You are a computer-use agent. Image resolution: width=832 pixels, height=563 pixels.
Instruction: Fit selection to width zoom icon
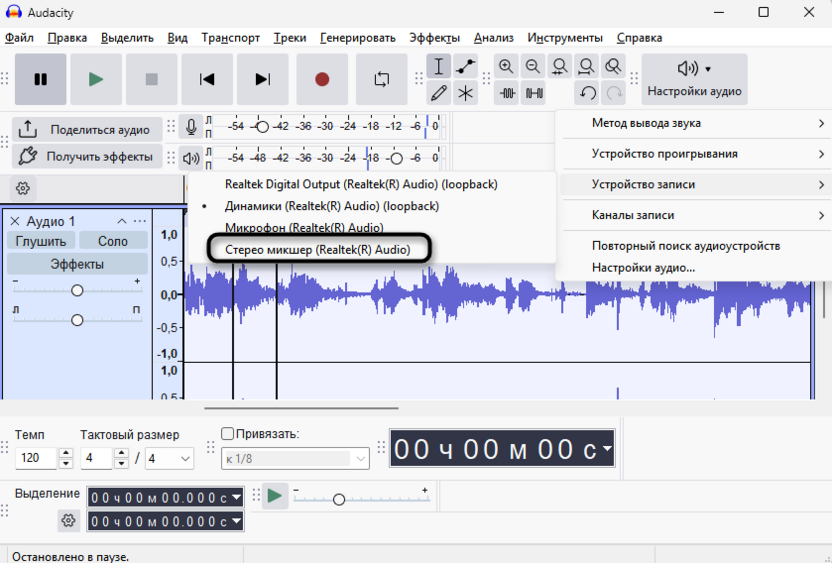(x=560, y=66)
